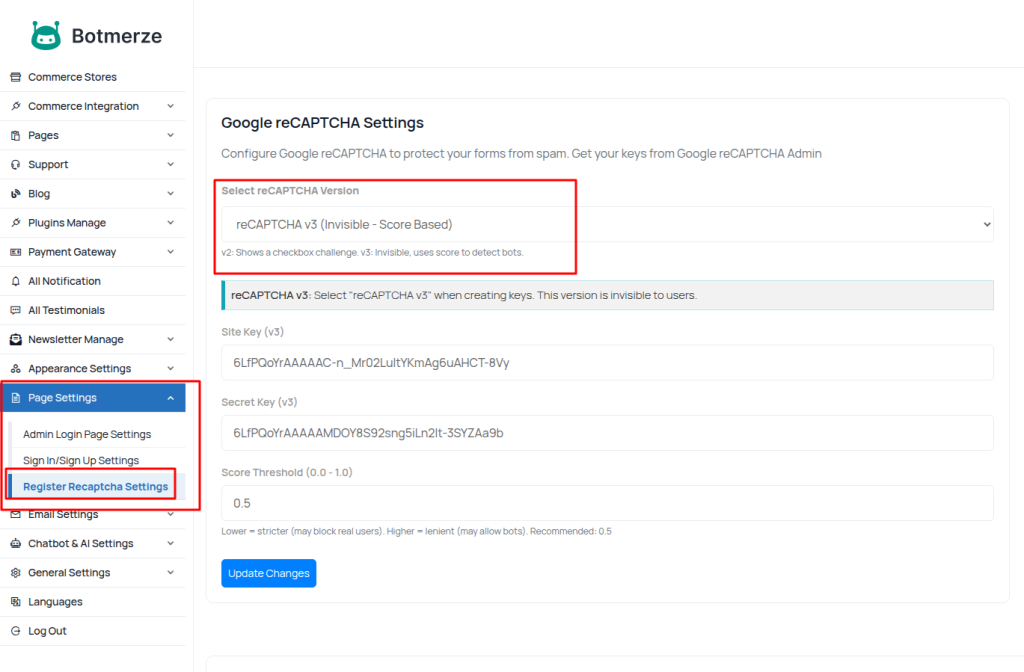This screenshot has height=672, width=1024.
Task: Click the Commerce Stores sidebar icon
Action: pyautogui.click(x=16, y=77)
